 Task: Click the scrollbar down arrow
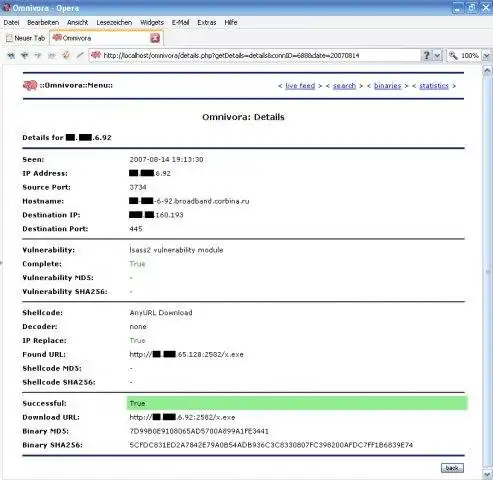click(x=487, y=474)
